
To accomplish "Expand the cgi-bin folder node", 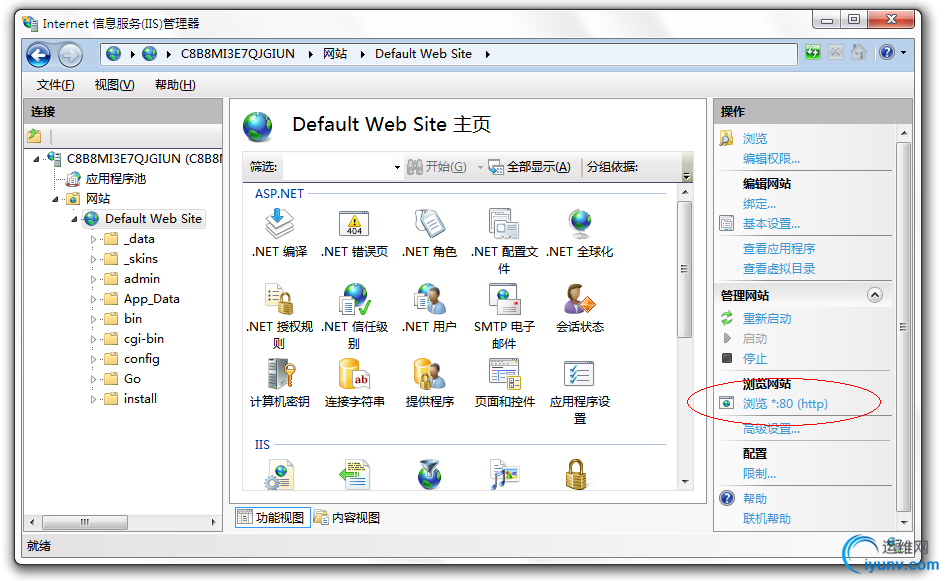I will point(93,339).
